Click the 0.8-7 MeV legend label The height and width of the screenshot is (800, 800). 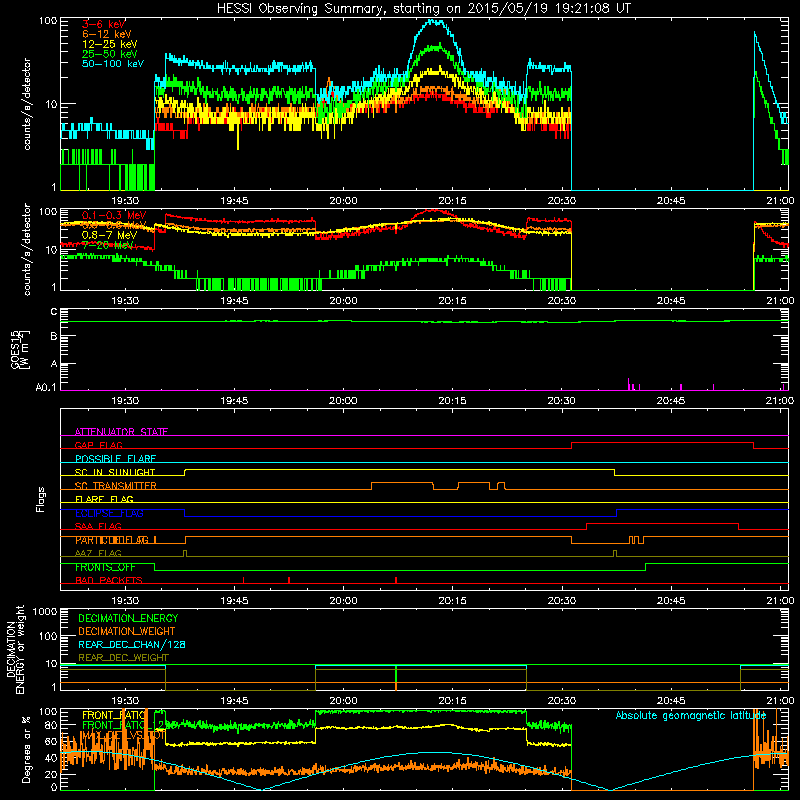click(x=109, y=235)
